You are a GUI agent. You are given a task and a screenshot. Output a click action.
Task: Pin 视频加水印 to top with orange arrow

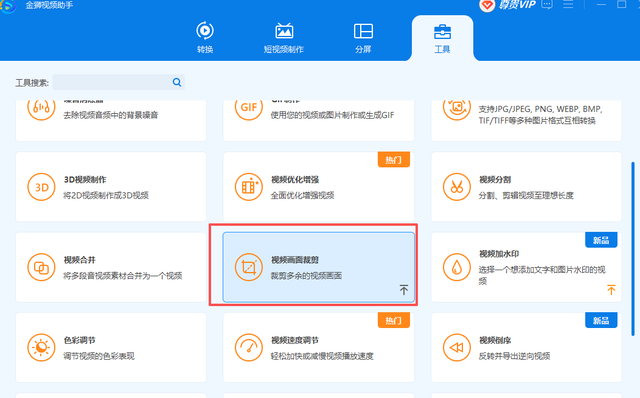pyautogui.click(x=611, y=289)
